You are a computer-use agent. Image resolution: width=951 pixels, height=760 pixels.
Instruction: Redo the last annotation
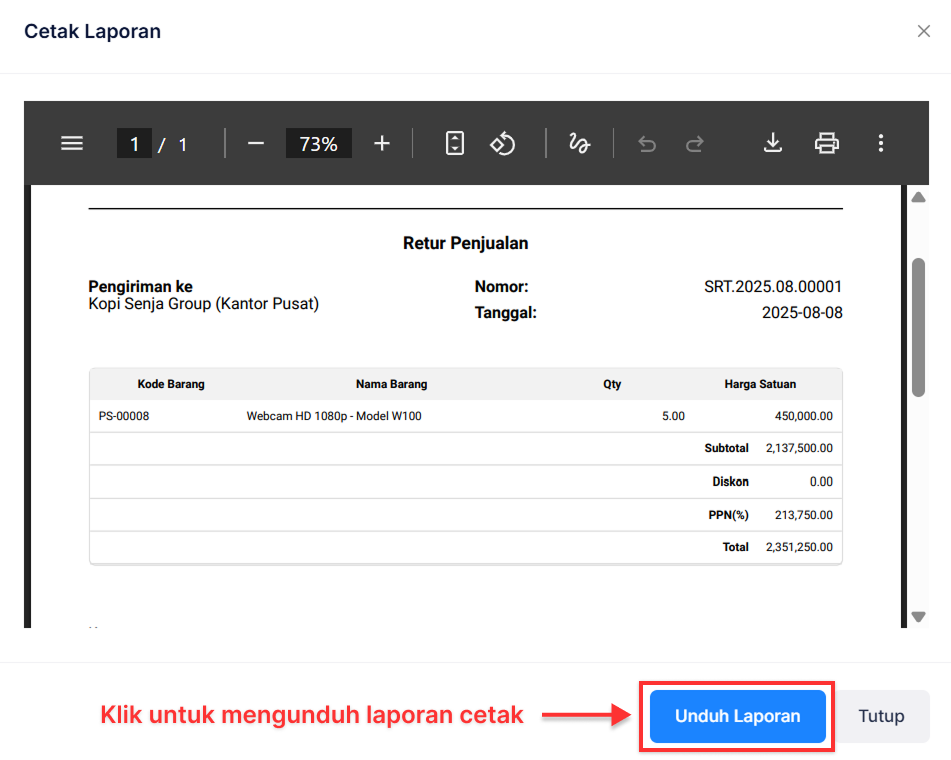[694, 143]
